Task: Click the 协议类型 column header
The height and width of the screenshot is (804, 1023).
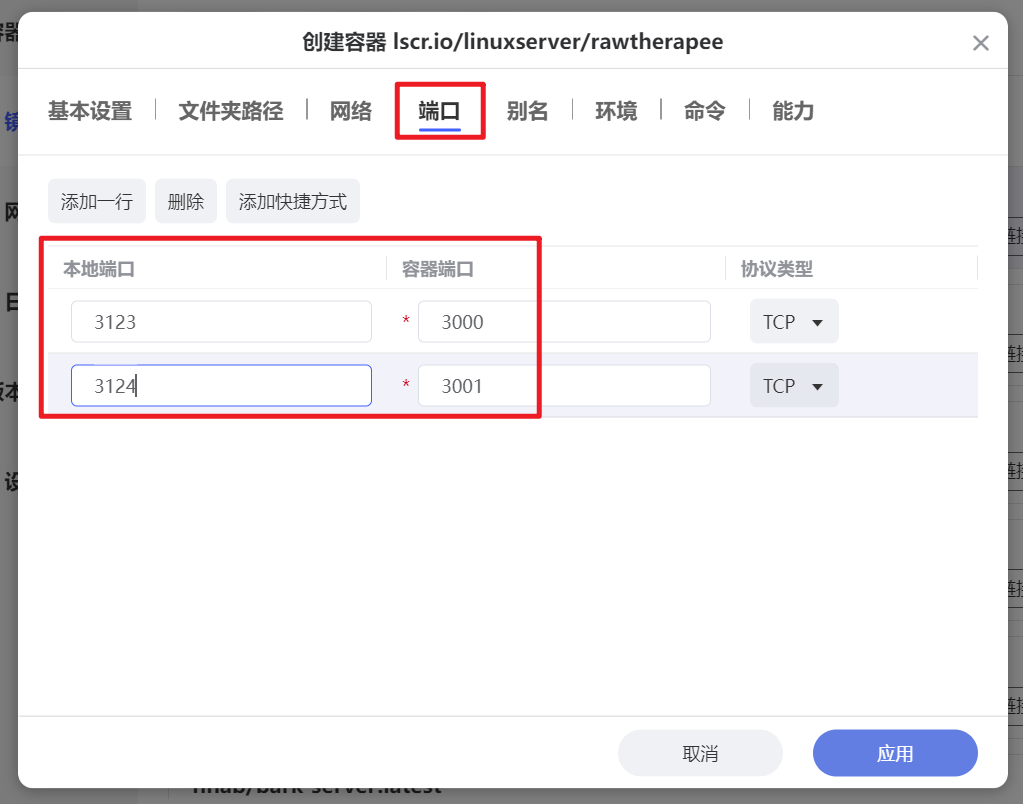Action: [x=777, y=269]
